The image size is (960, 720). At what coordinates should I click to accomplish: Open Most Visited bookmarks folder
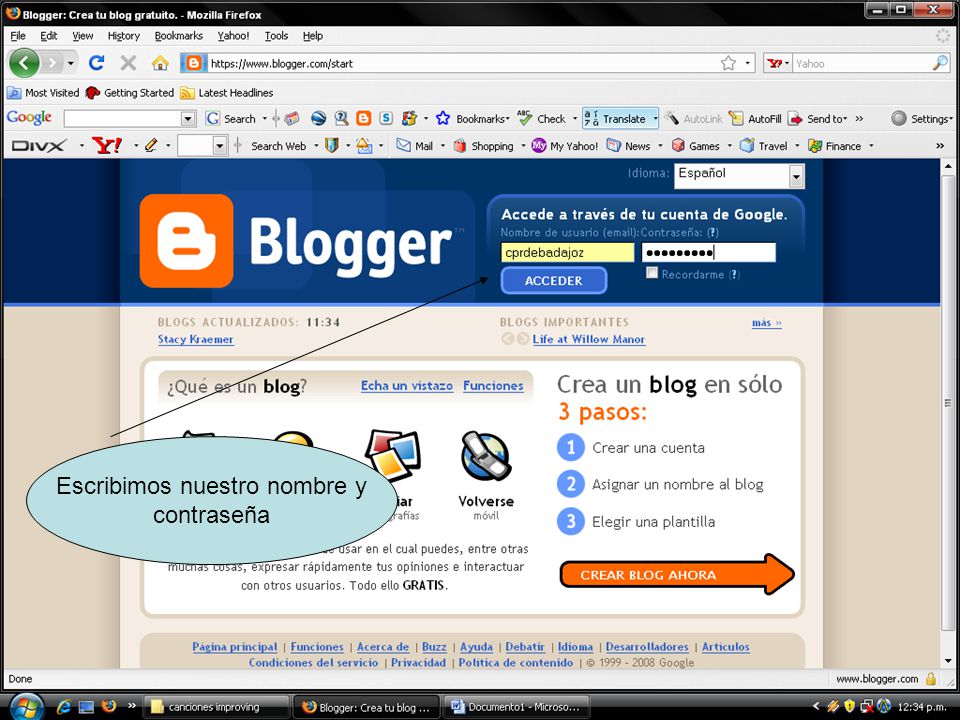[x=43, y=92]
